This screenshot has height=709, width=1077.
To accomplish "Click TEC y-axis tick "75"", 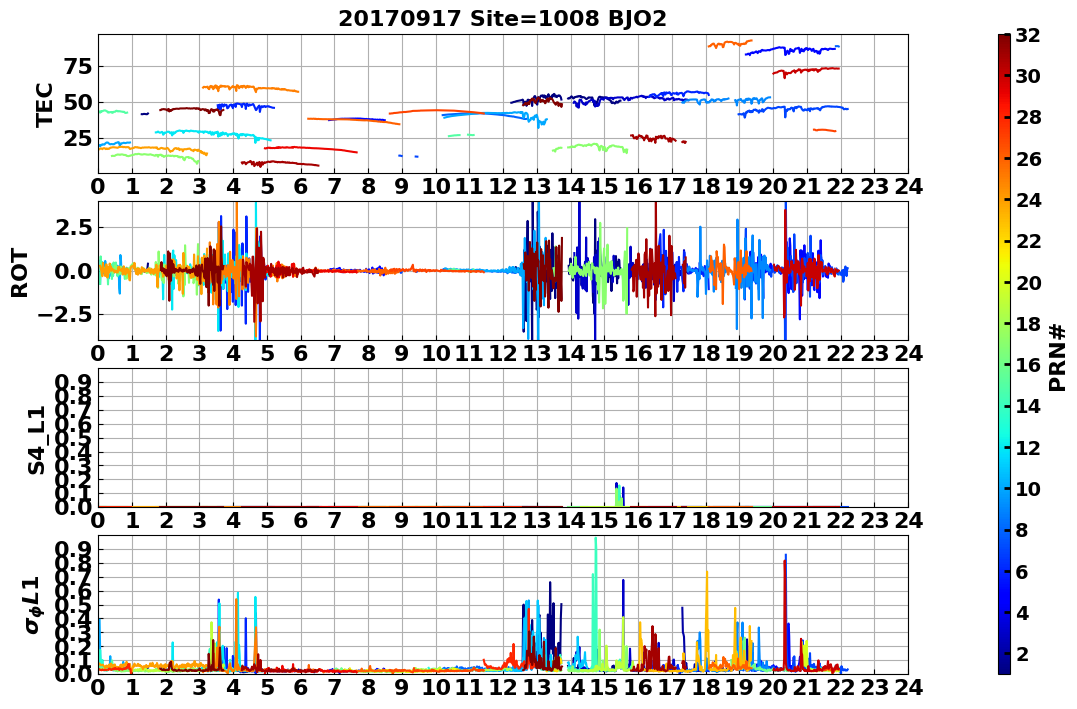I will pos(78,67).
